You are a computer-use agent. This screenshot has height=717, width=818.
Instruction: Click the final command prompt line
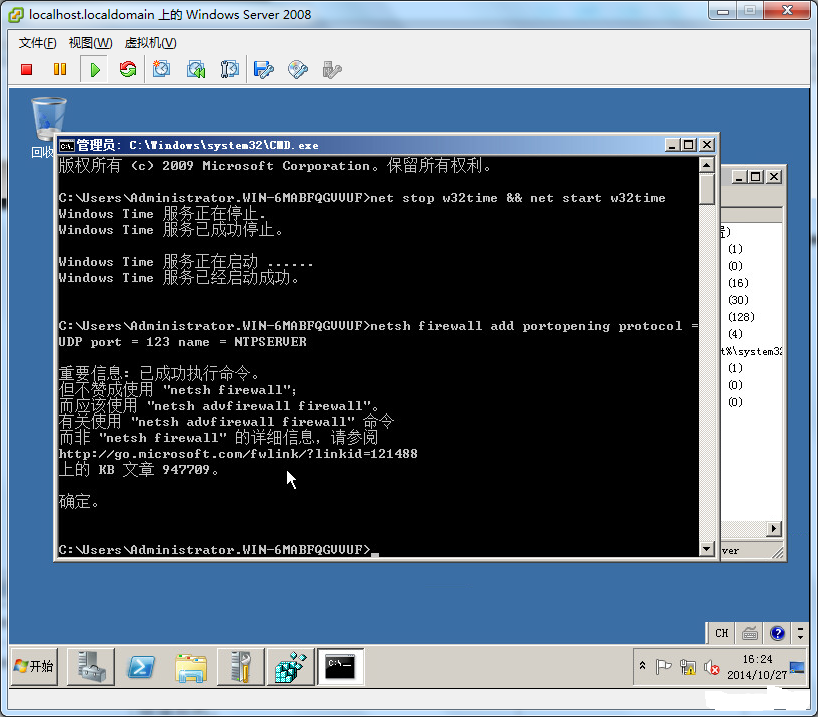[219, 549]
